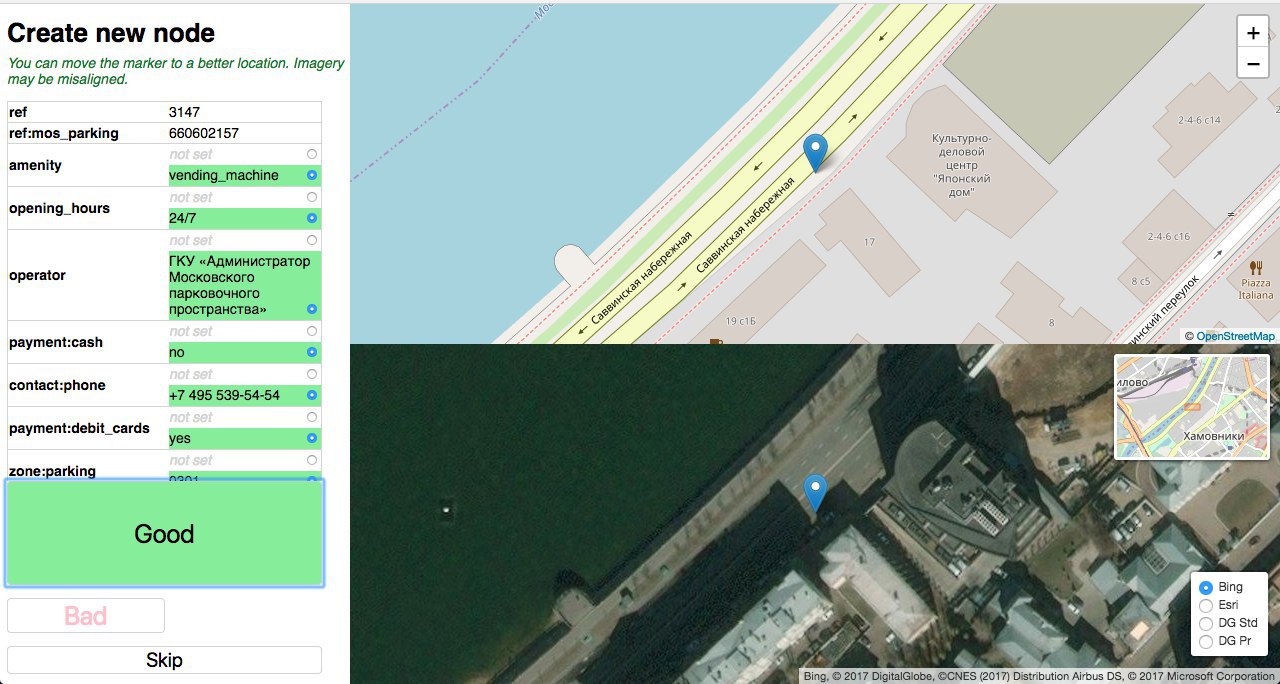1280x684 pixels.
Task: Select the Bing imagery layer
Action: (1205, 588)
